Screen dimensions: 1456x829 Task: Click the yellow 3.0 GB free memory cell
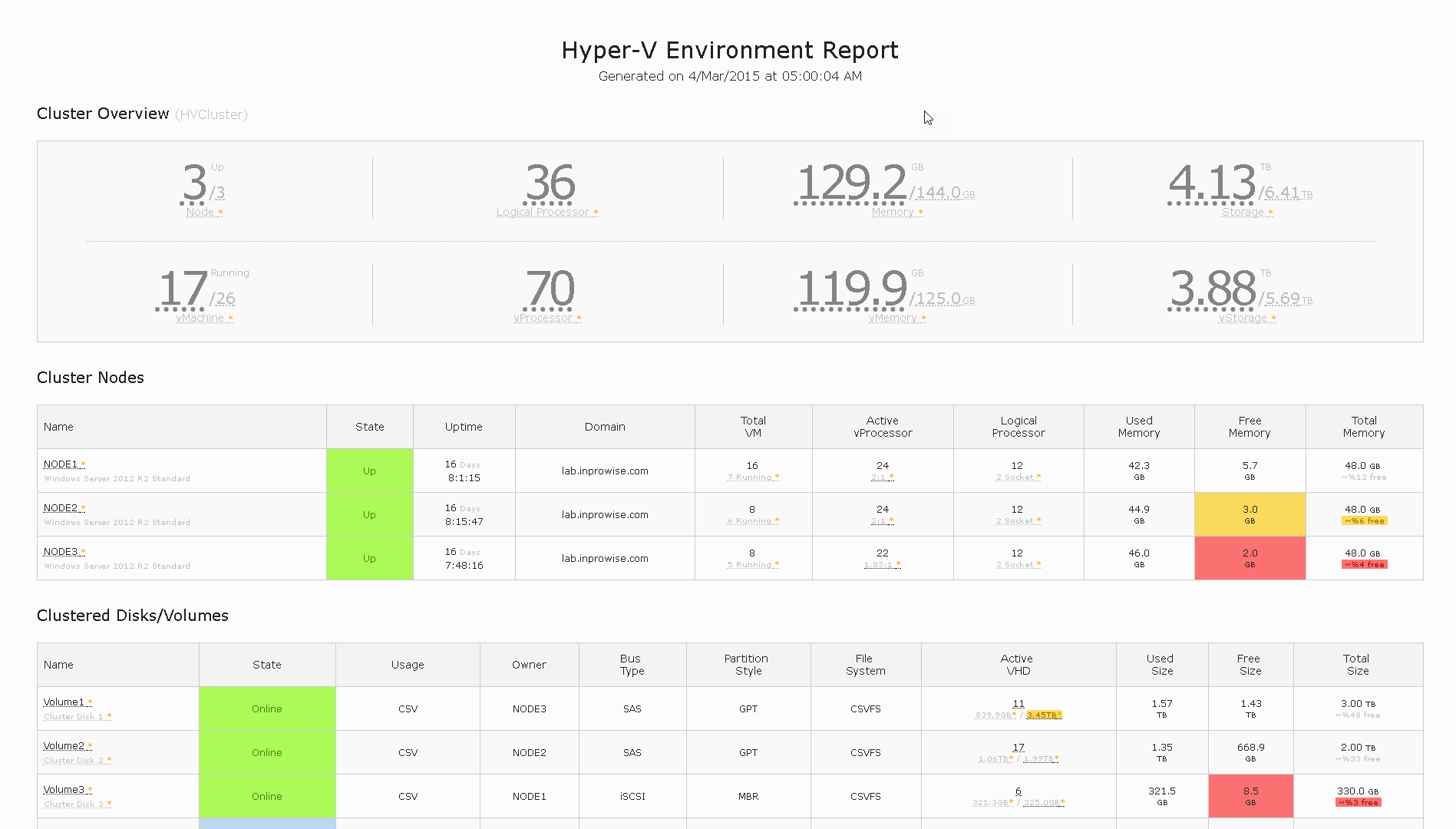coord(1250,514)
